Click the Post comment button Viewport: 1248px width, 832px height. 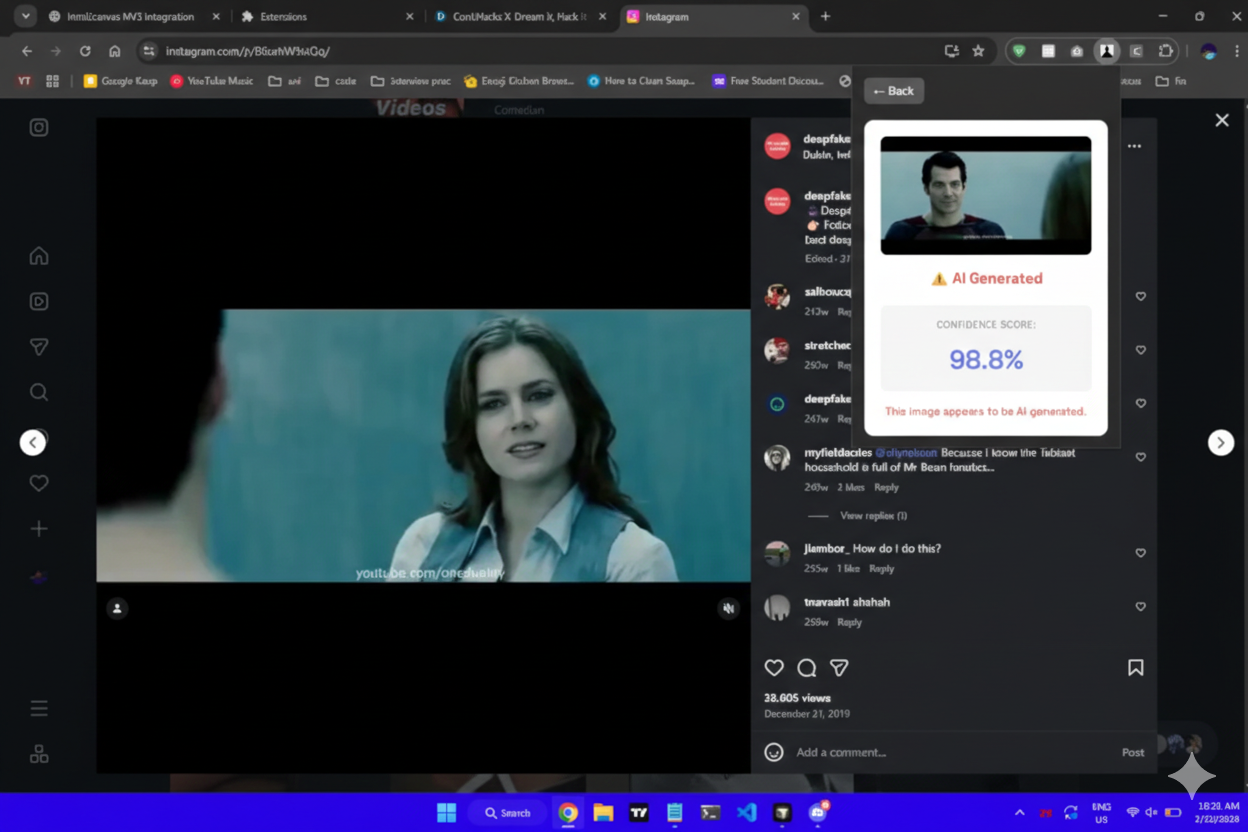coord(1133,752)
